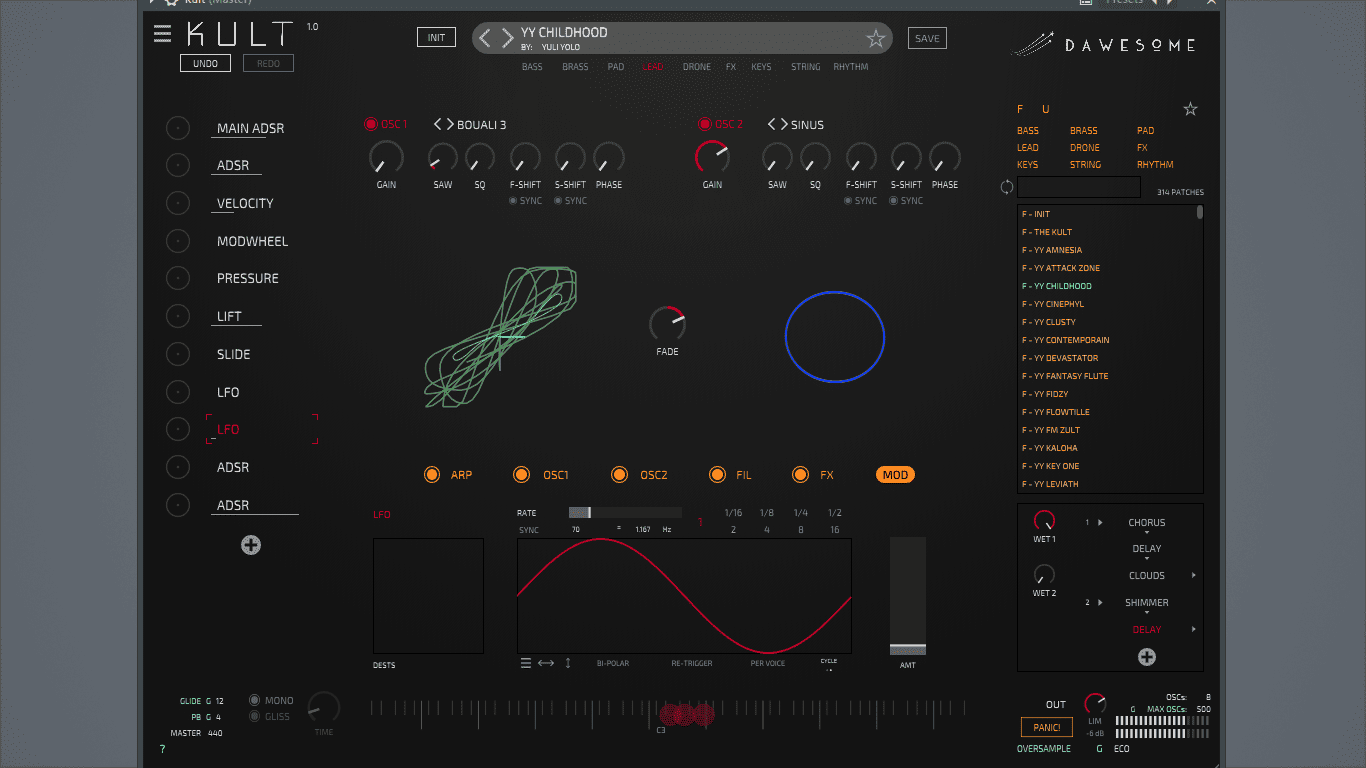Image resolution: width=1366 pixels, height=768 pixels.
Task: Add a new effect with plus icon
Action: pyautogui.click(x=1147, y=657)
